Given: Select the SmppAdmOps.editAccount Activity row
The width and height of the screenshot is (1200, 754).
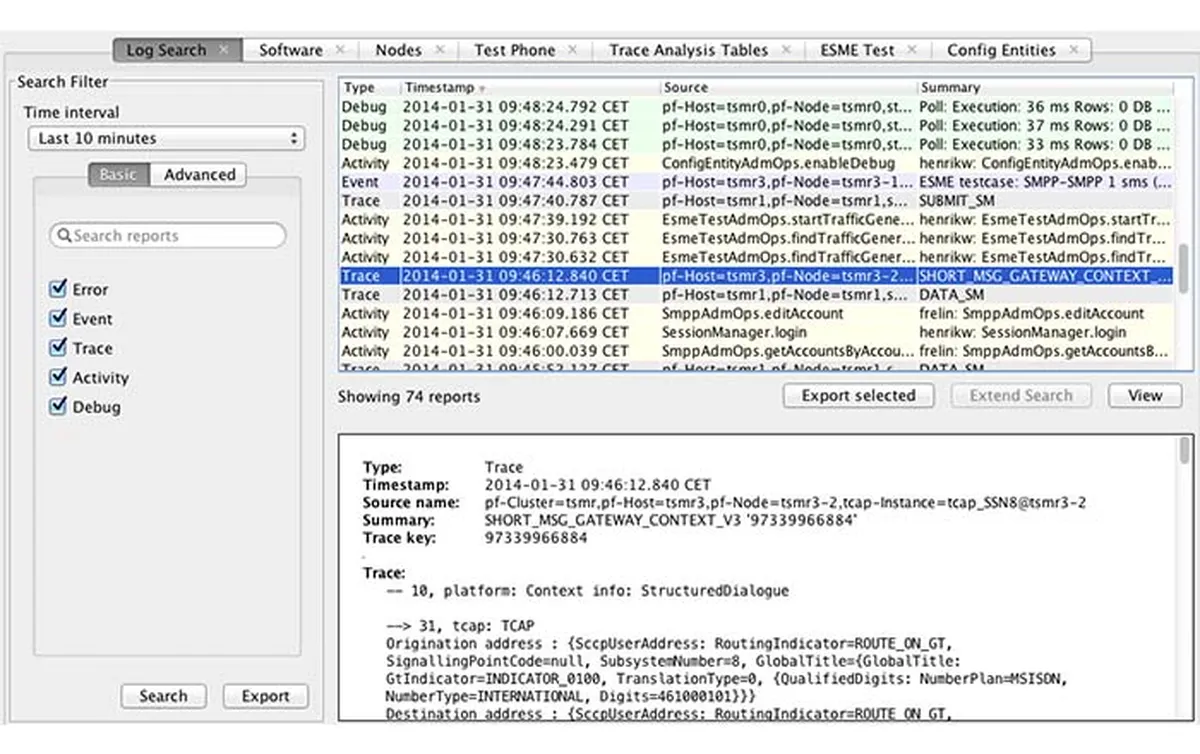Looking at the screenshot, I should click(x=757, y=313).
